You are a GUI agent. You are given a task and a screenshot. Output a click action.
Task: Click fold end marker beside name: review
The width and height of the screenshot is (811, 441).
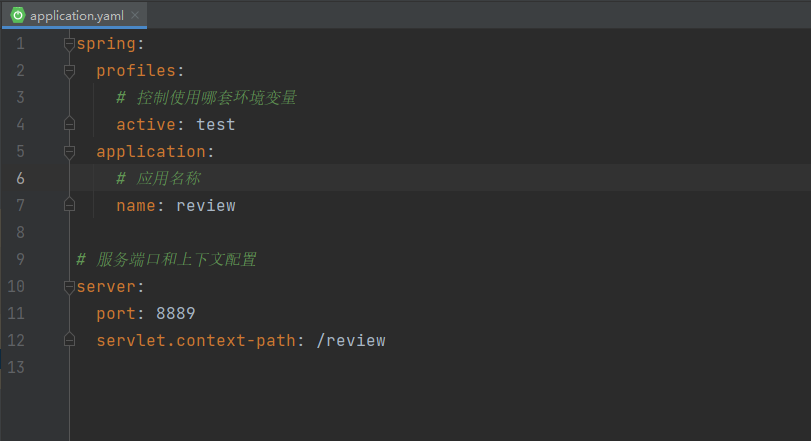pos(69,206)
